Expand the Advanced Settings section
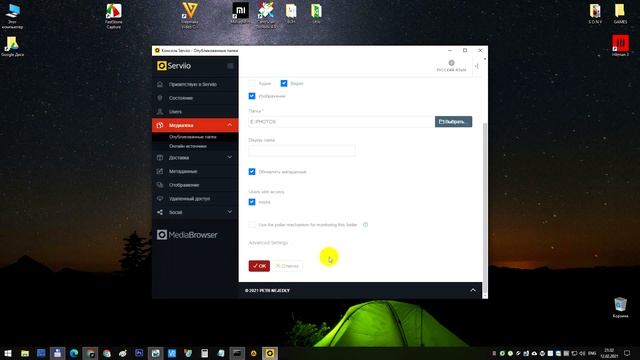 (268, 242)
